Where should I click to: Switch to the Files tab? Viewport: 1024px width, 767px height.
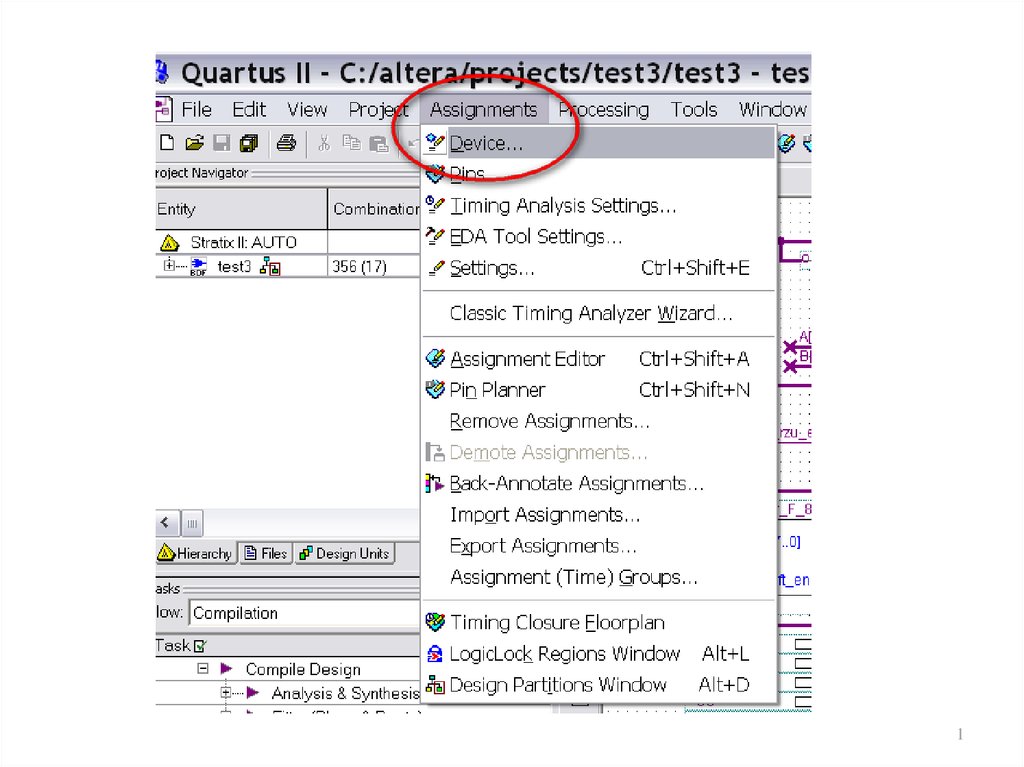coord(265,553)
